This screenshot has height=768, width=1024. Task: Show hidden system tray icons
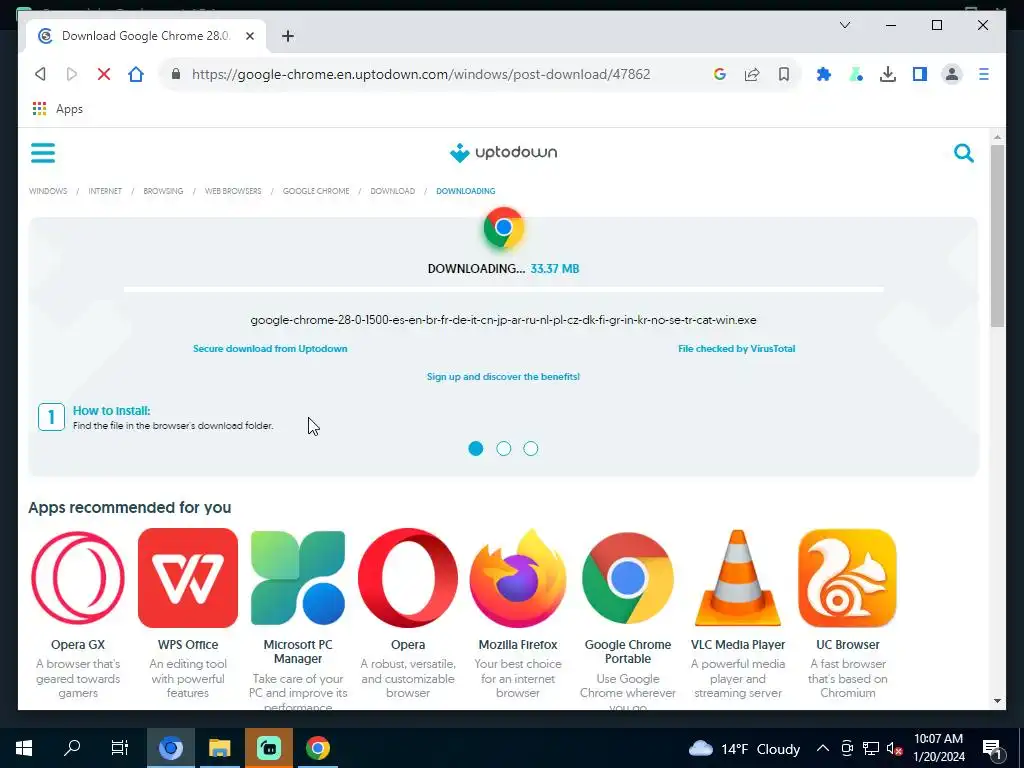823,748
